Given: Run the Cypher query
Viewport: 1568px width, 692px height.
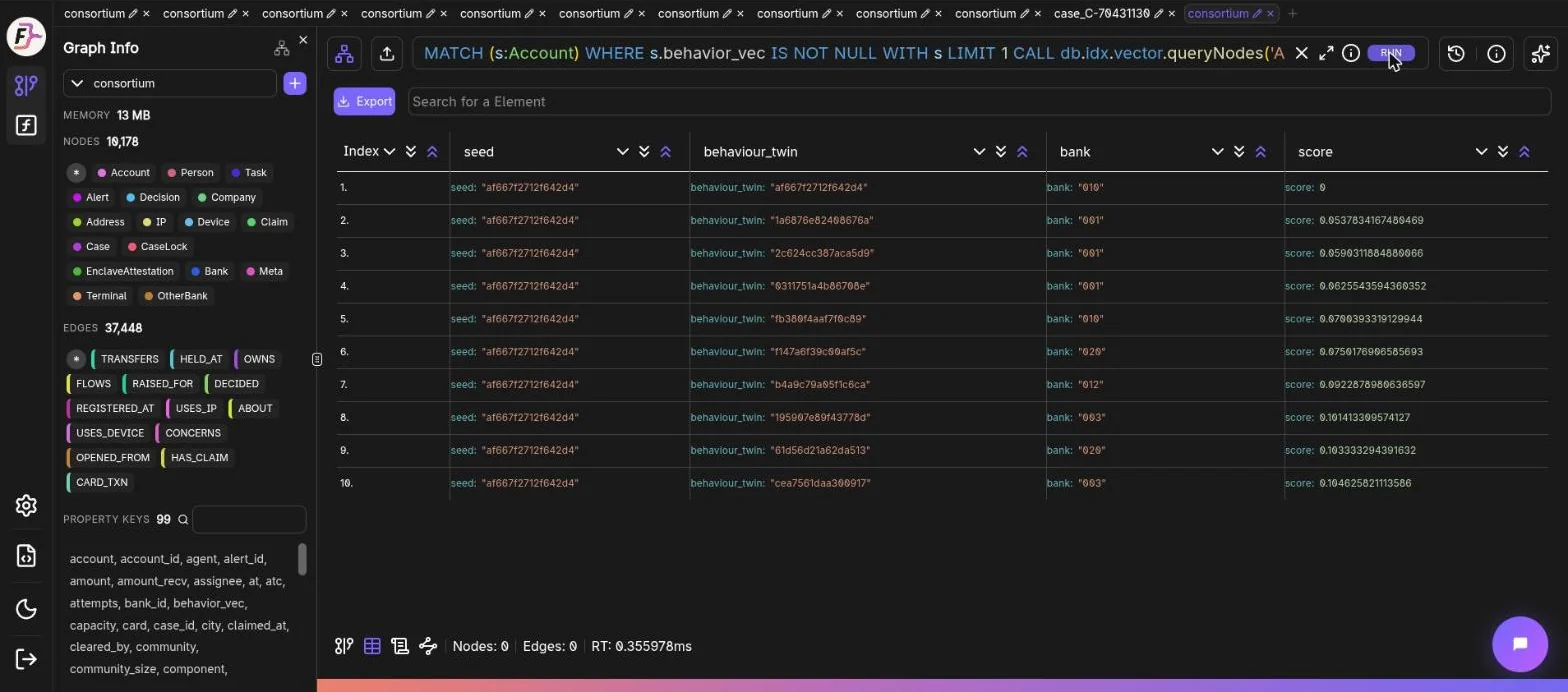Looking at the screenshot, I should pos(1391,53).
